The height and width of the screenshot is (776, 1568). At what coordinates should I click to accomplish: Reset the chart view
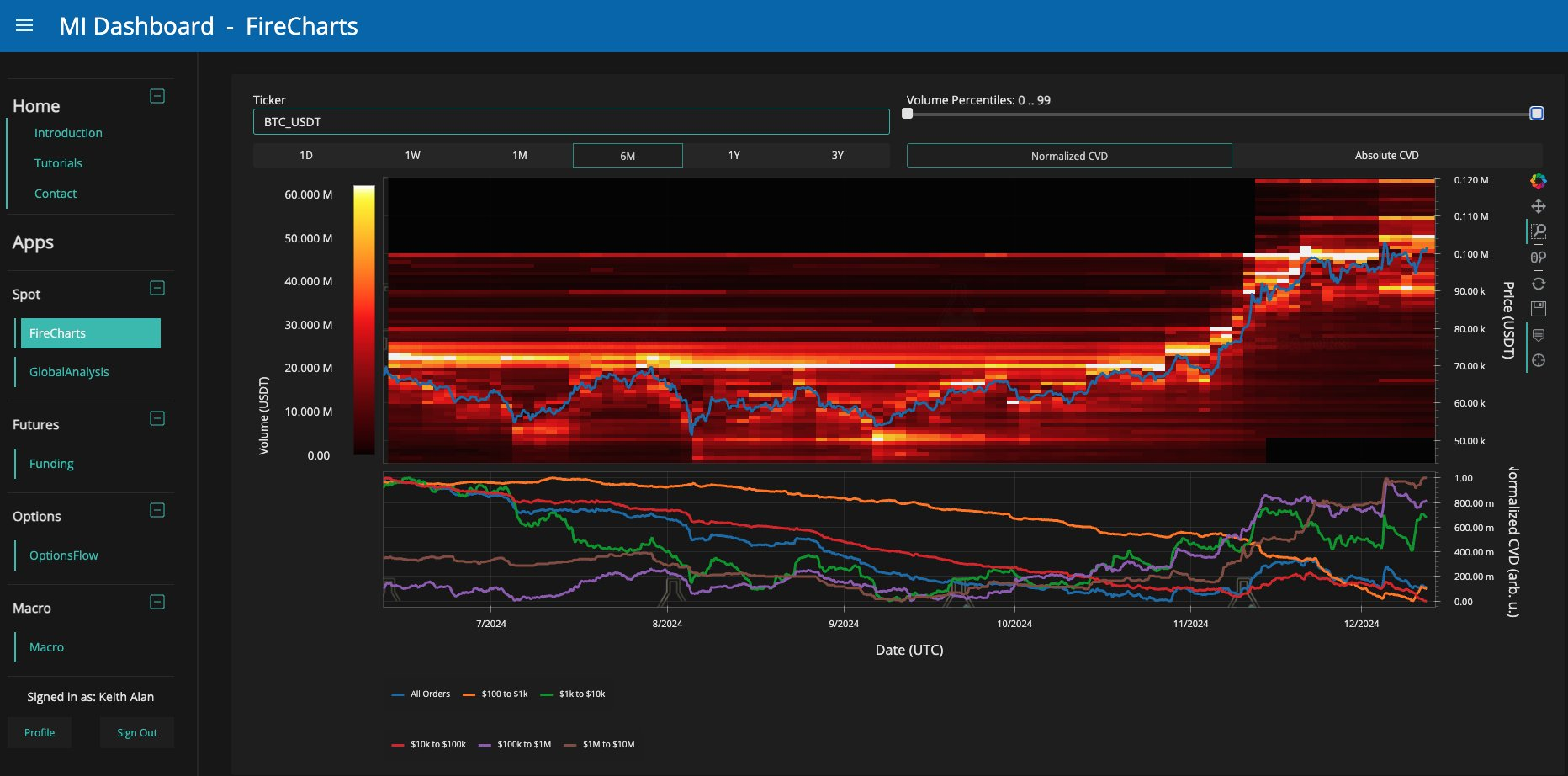click(1539, 284)
